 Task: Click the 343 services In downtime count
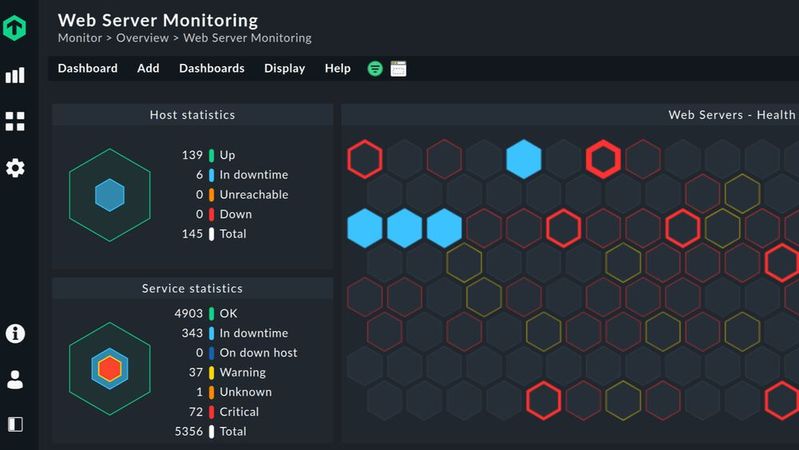point(192,333)
